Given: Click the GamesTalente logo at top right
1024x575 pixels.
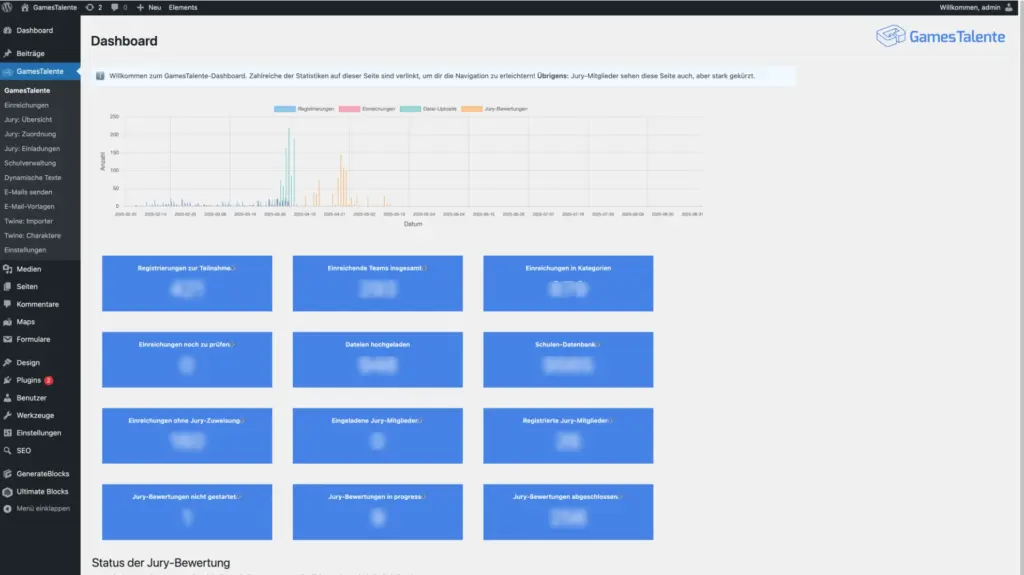Looking at the screenshot, I should (x=940, y=36).
